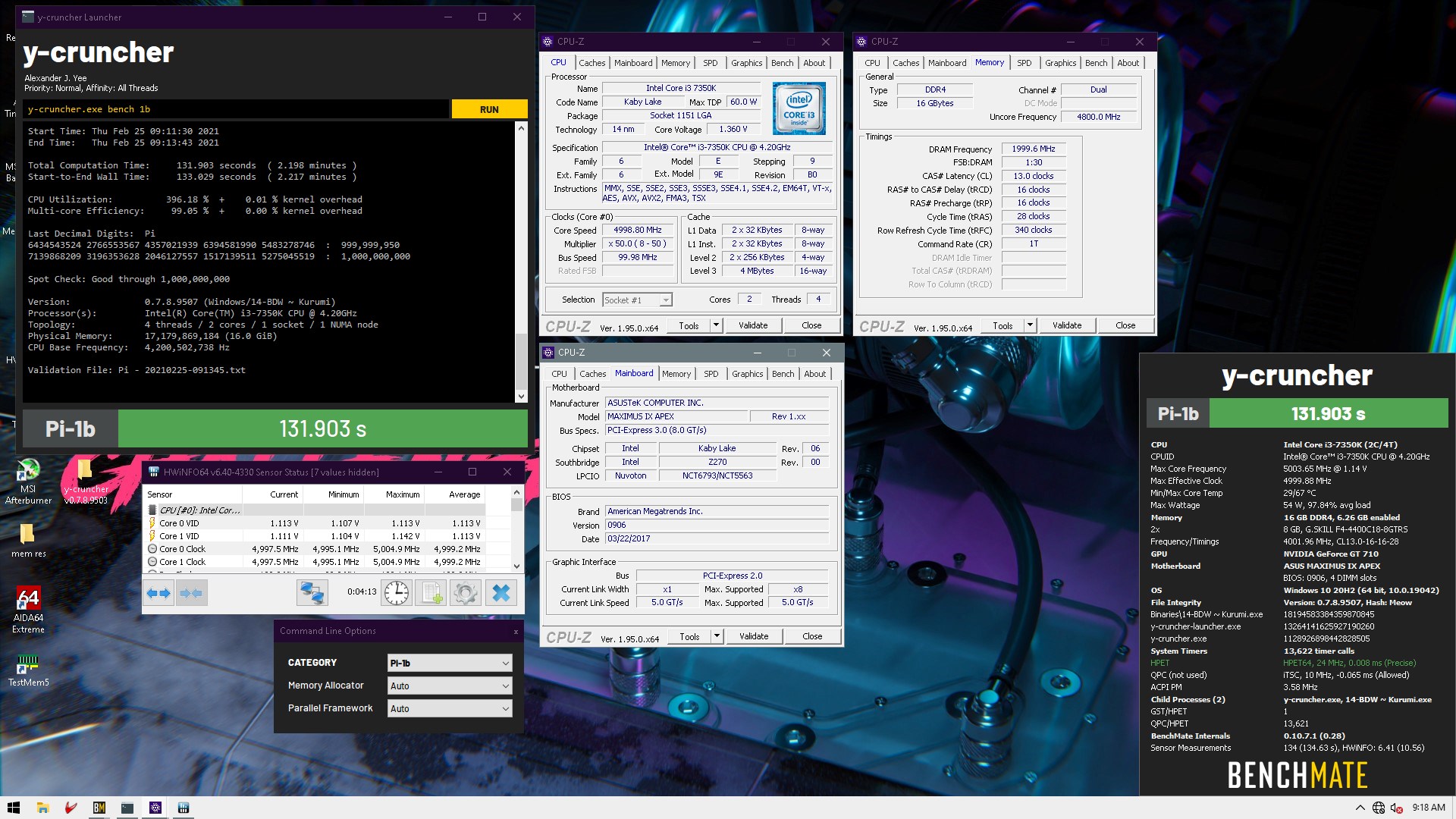Open HWiNFO remote network monitoring icon
Screen dimensions: 1456x819
(312, 593)
